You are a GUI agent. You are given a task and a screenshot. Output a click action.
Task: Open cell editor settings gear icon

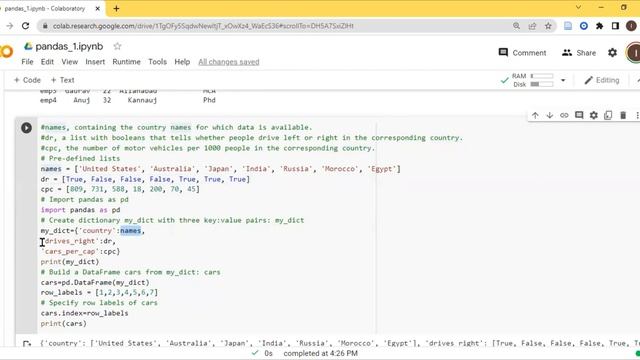[593, 116]
